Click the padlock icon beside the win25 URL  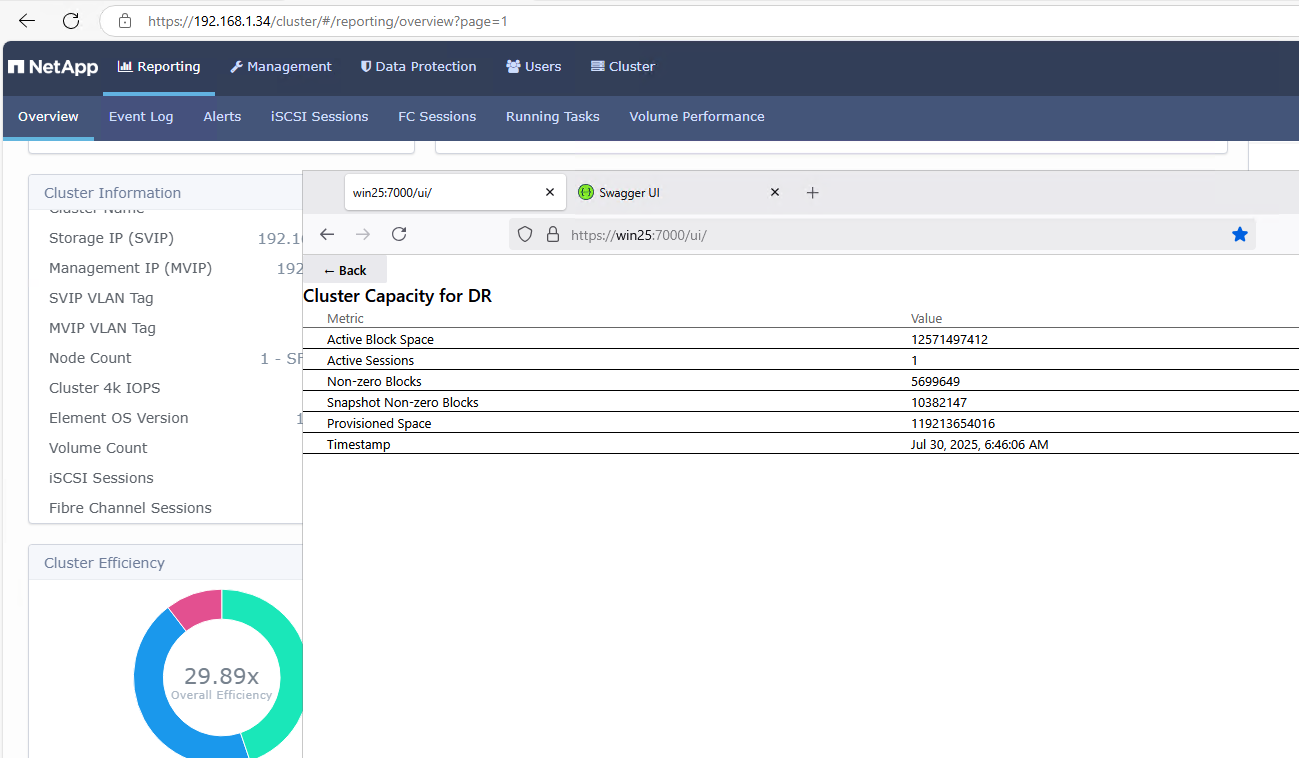[x=552, y=234]
